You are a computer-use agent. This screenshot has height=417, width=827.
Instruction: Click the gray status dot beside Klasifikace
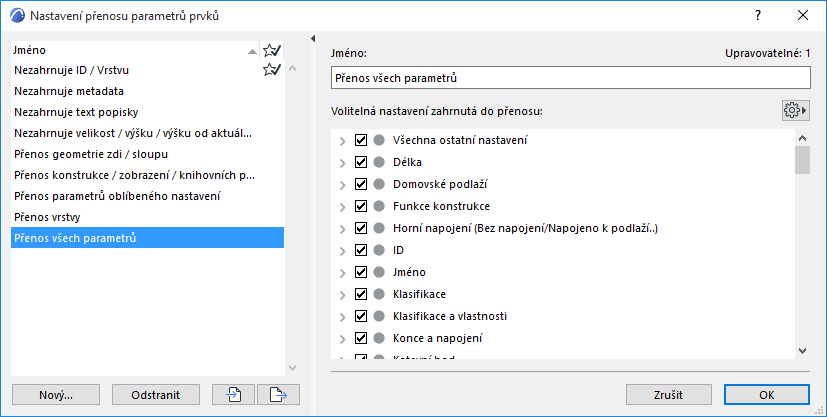click(x=379, y=294)
